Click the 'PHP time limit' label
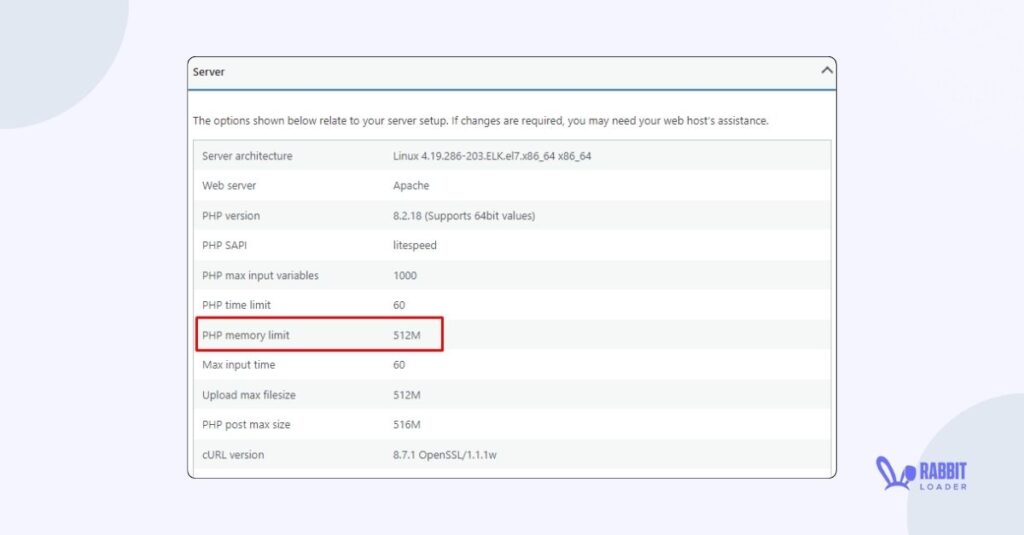Viewport: 1024px width, 535px height. [236, 305]
